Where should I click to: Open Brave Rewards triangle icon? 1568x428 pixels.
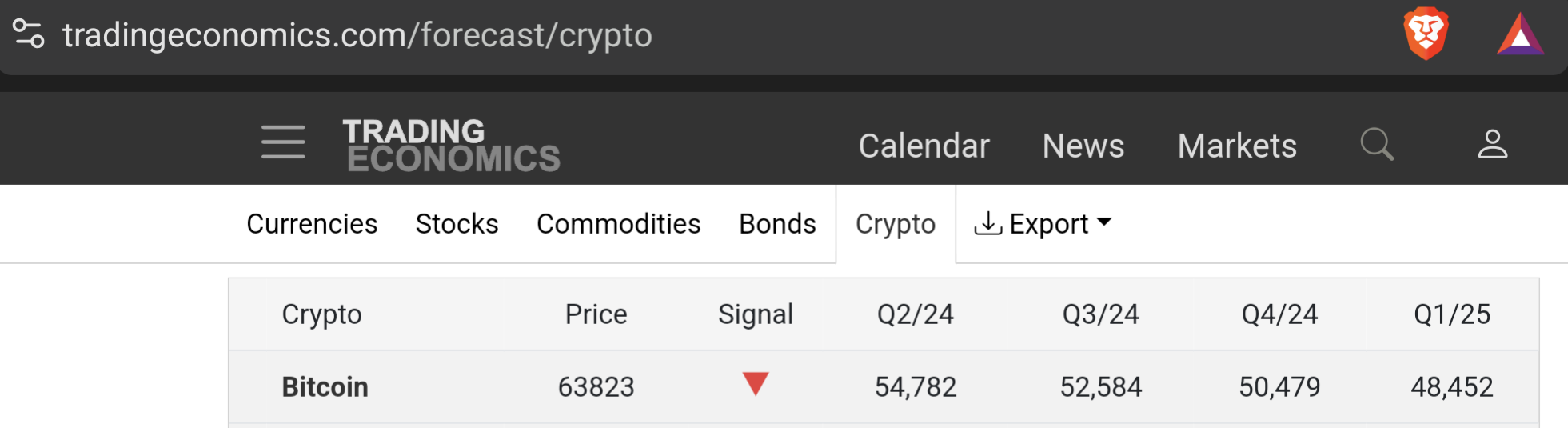coord(1520,36)
